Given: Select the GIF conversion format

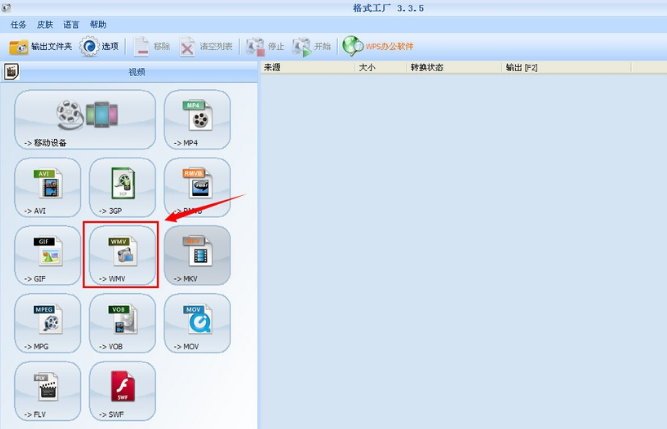Looking at the screenshot, I should 48,255.
